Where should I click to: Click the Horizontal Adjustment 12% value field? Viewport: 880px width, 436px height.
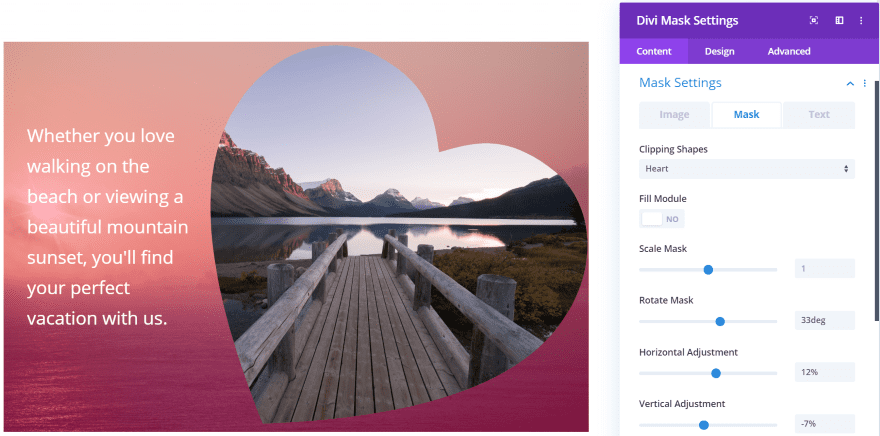(x=824, y=372)
